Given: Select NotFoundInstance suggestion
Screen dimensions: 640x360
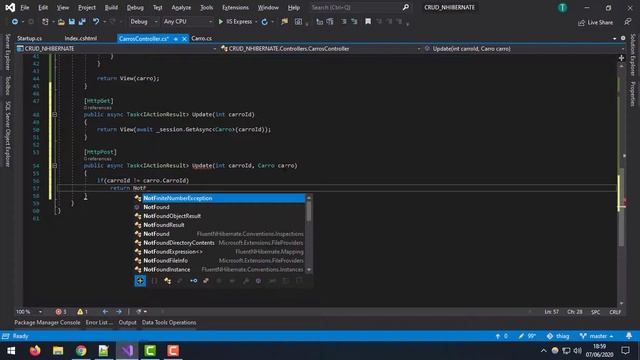Looking at the screenshot, I should click(x=219, y=270).
